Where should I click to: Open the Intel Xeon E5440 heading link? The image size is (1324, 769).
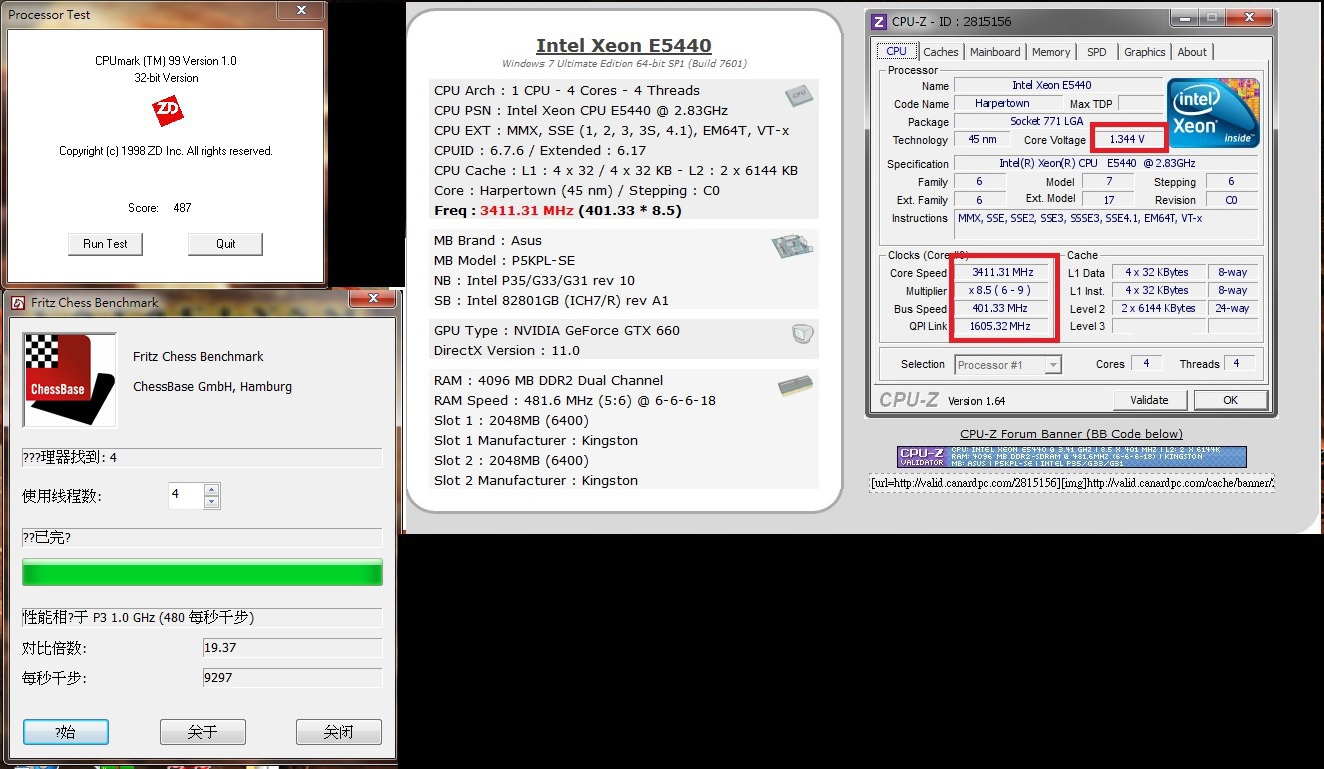(x=624, y=45)
